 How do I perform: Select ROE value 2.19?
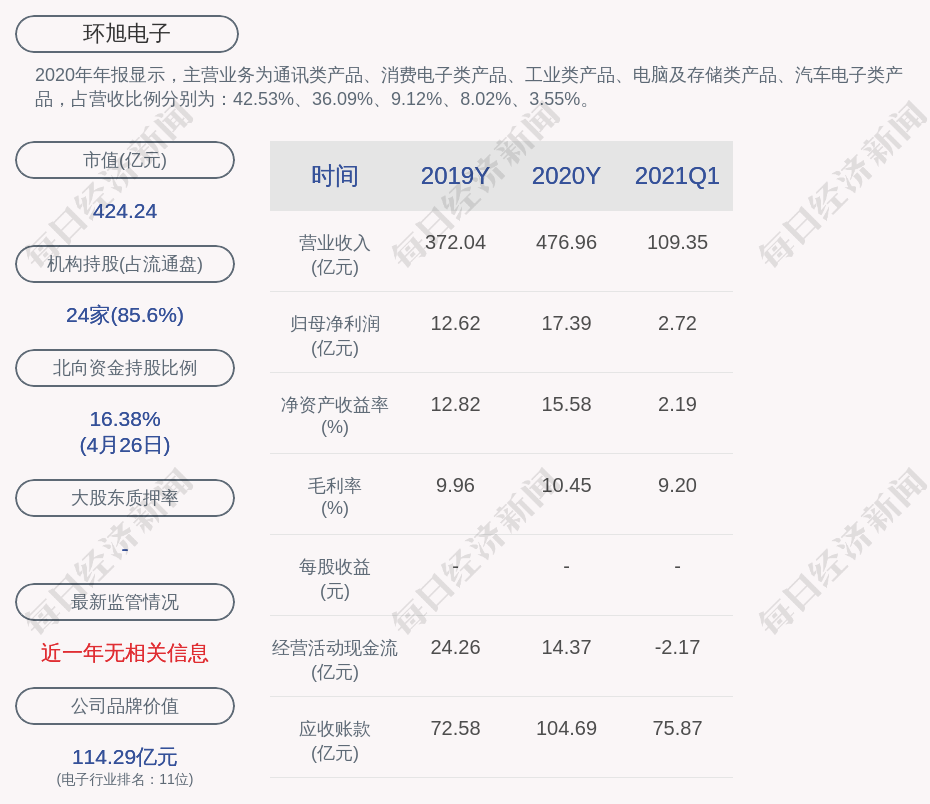[x=677, y=404]
